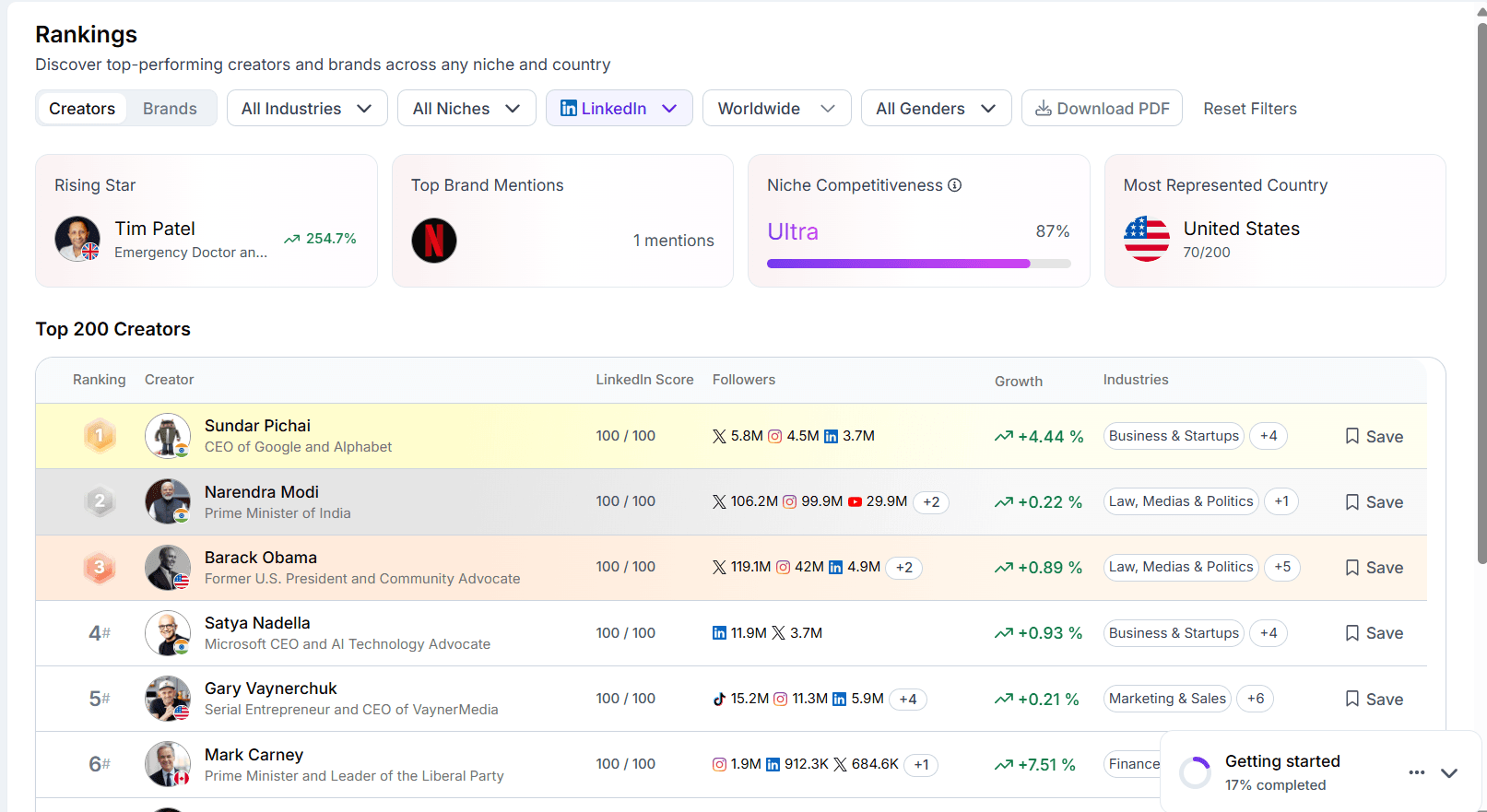Viewport: 1487px width, 812px height.
Task: Click the LinkedIn icon in Satya Nadella's followers
Action: point(719,633)
